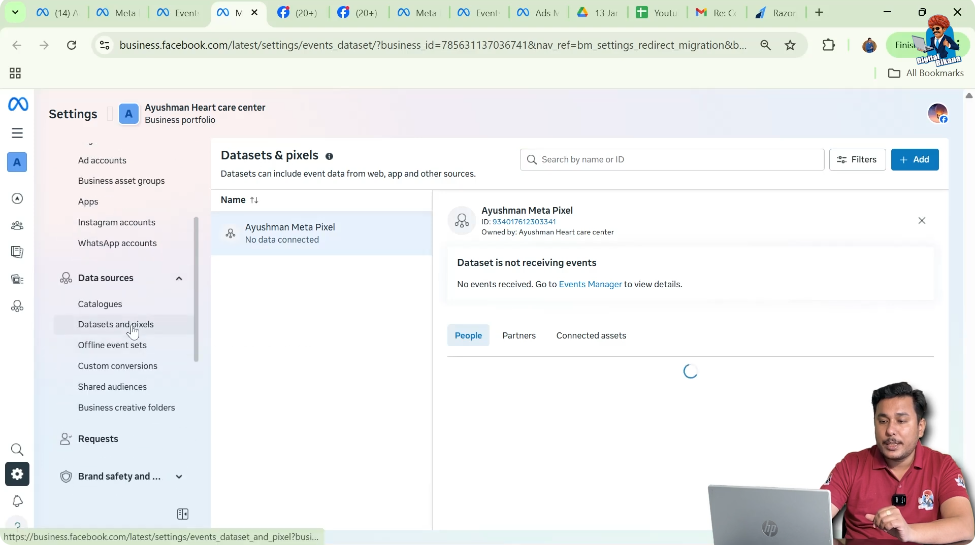Switch to the Connected assets tab
This screenshot has height=545, width=976.
pyautogui.click(x=591, y=336)
